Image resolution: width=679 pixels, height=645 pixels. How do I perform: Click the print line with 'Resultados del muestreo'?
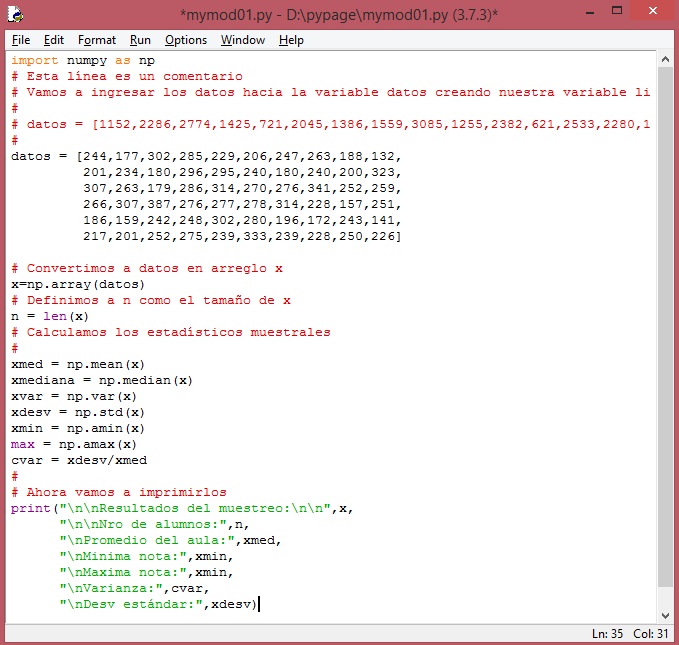(x=182, y=509)
